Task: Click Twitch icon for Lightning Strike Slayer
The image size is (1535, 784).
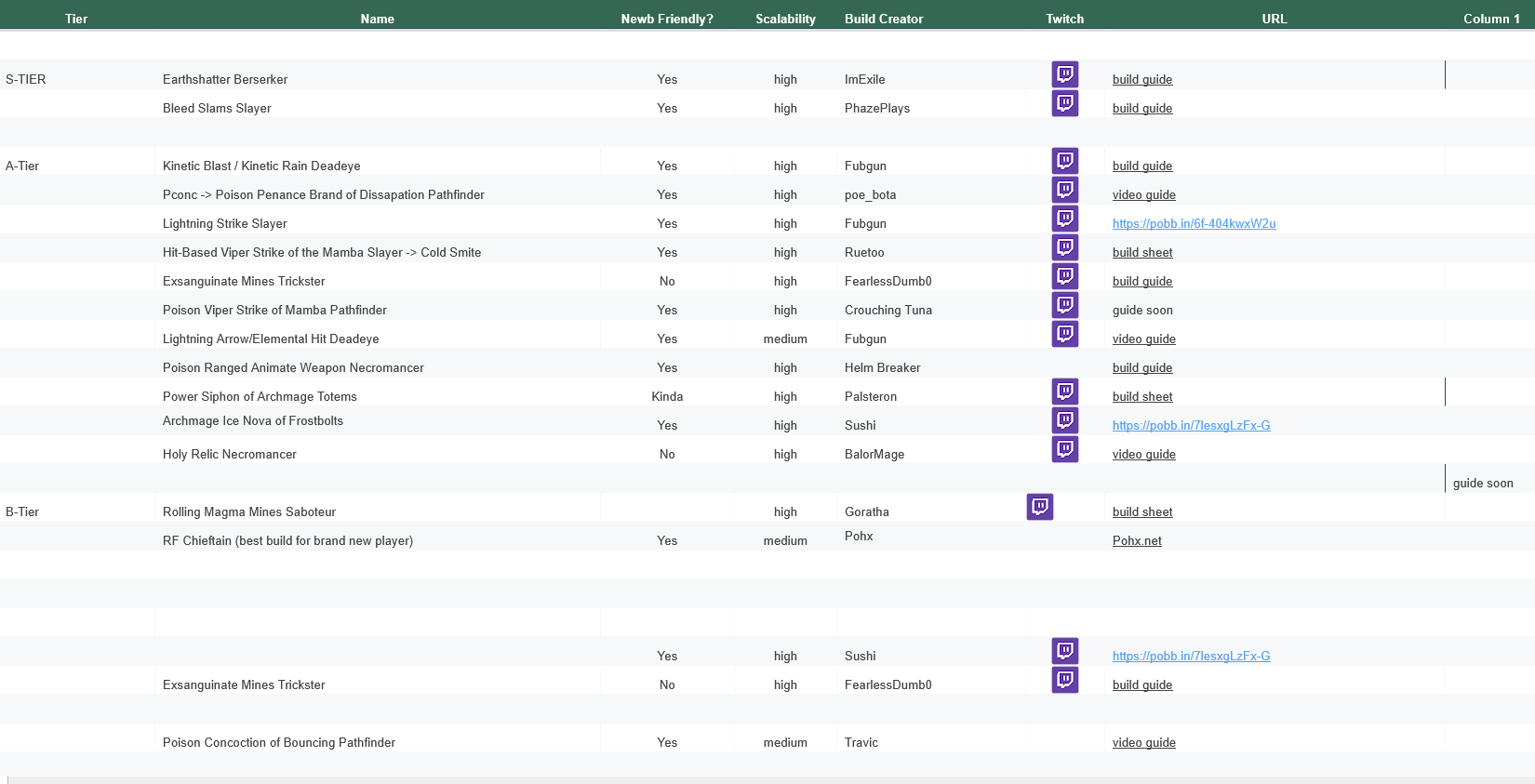Action: point(1065,219)
